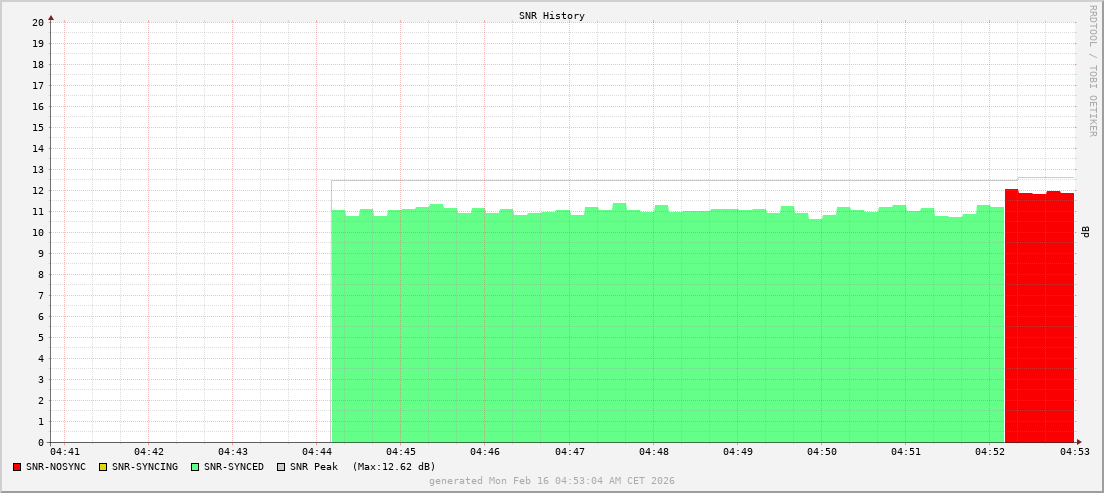1104x493 pixels.
Task: Select the SNR-SYNCED legend label
Action: click(234, 467)
